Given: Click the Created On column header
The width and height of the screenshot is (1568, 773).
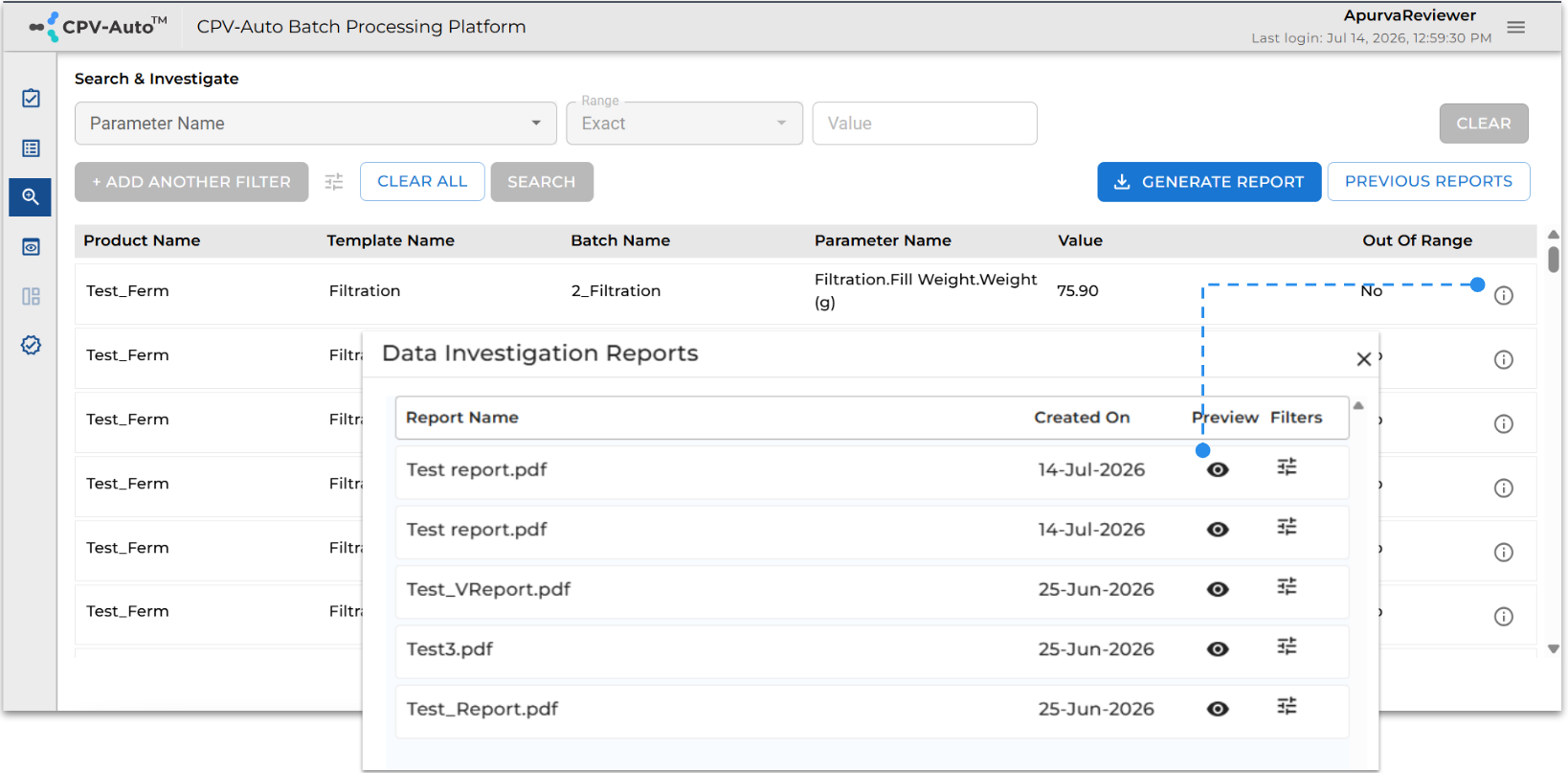Looking at the screenshot, I should (x=1082, y=418).
